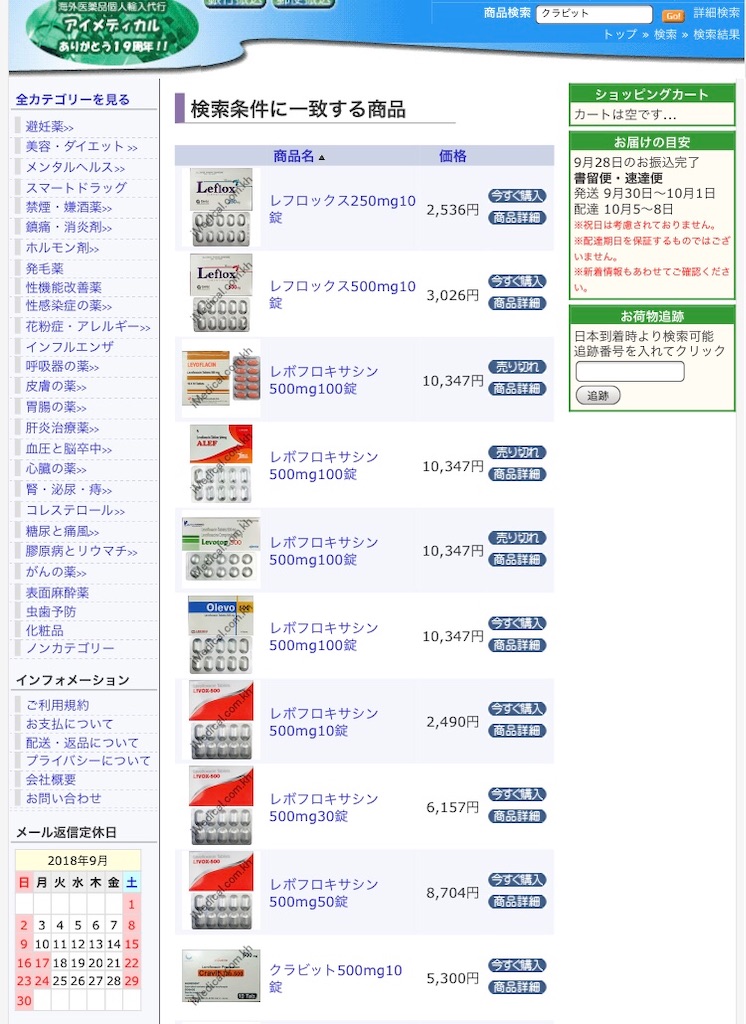746x1024 pixels.
Task: Expand the 胃腸の薬 category
Action: [x=56, y=408]
